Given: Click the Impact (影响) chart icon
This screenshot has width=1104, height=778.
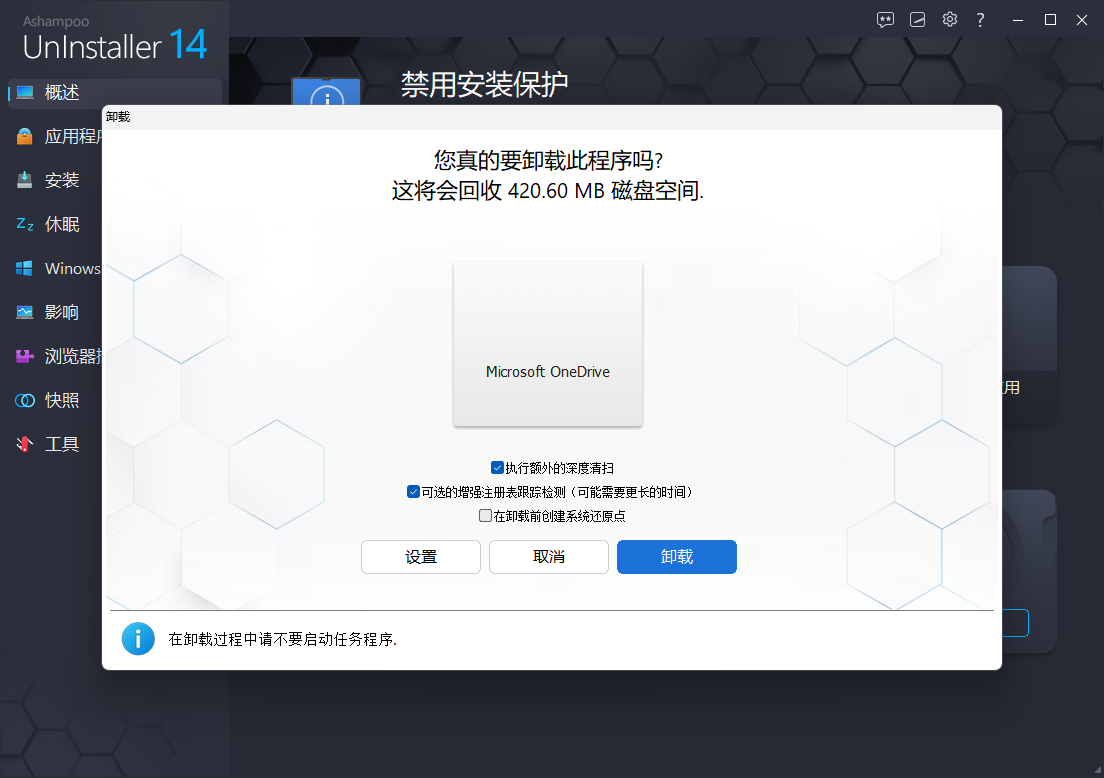Looking at the screenshot, I should (25, 313).
